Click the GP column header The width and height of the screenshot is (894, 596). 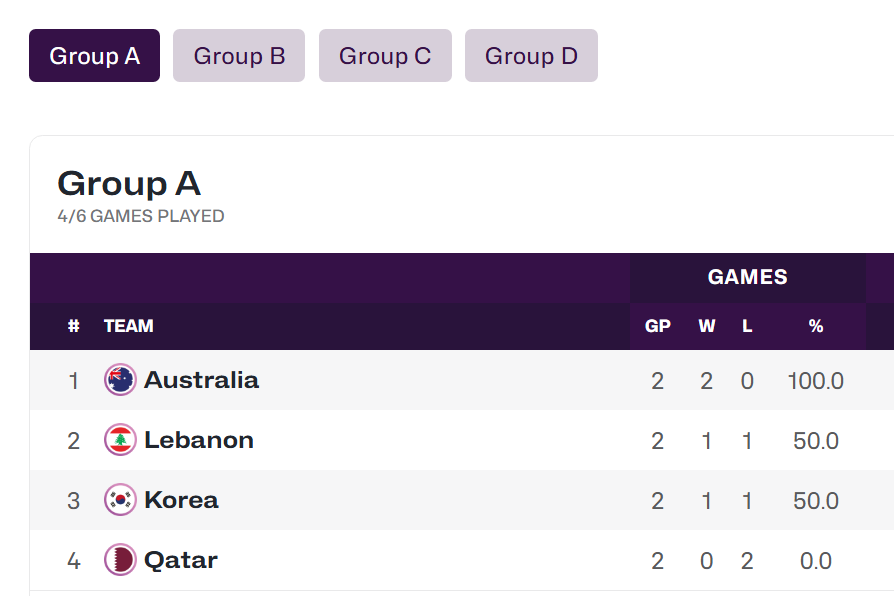pos(658,326)
